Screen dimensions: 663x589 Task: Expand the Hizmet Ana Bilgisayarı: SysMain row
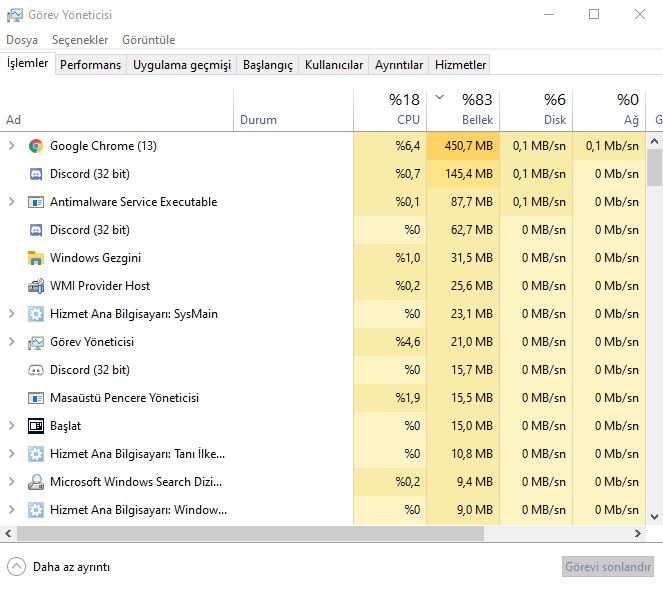coord(12,314)
